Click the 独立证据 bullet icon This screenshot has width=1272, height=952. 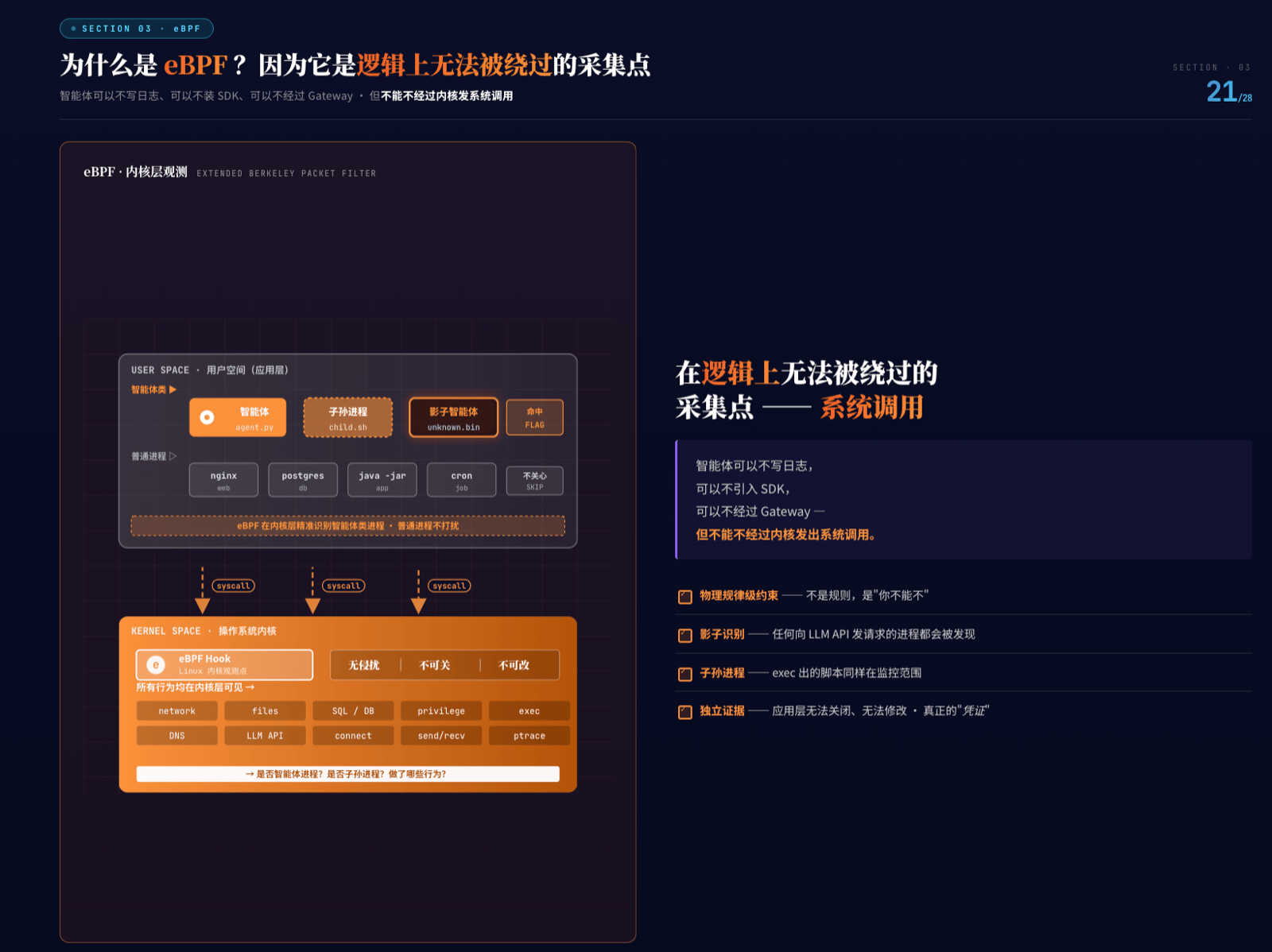pos(684,712)
